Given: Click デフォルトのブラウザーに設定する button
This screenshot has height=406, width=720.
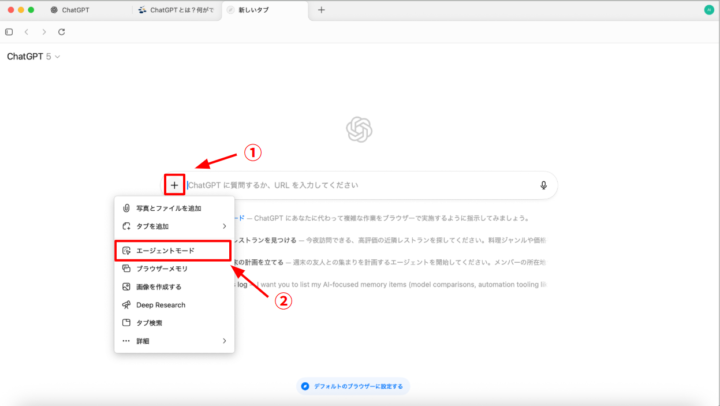Looking at the screenshot, I should (355, 386).
